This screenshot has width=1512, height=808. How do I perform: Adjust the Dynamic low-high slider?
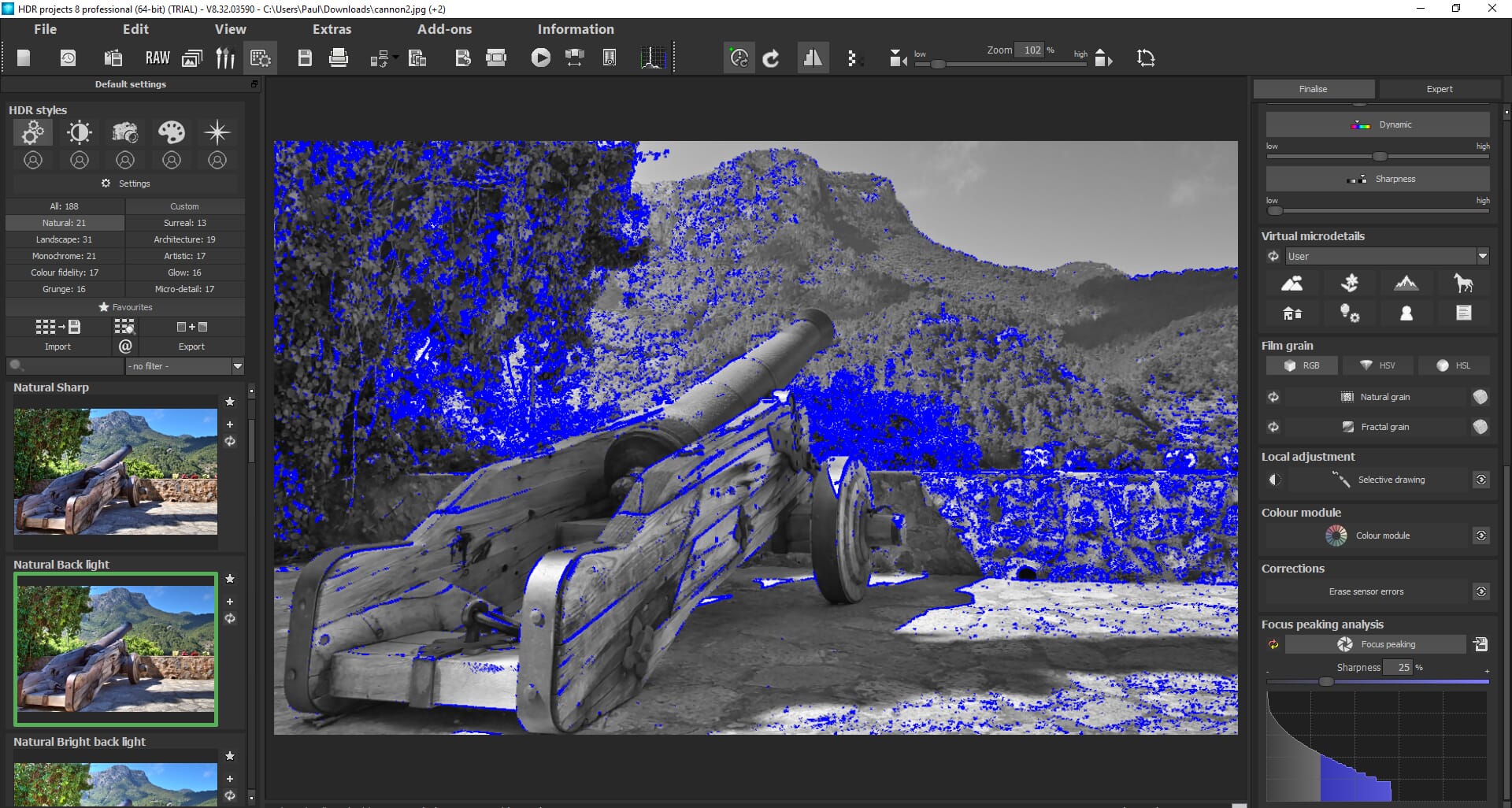pos(1378,157)
